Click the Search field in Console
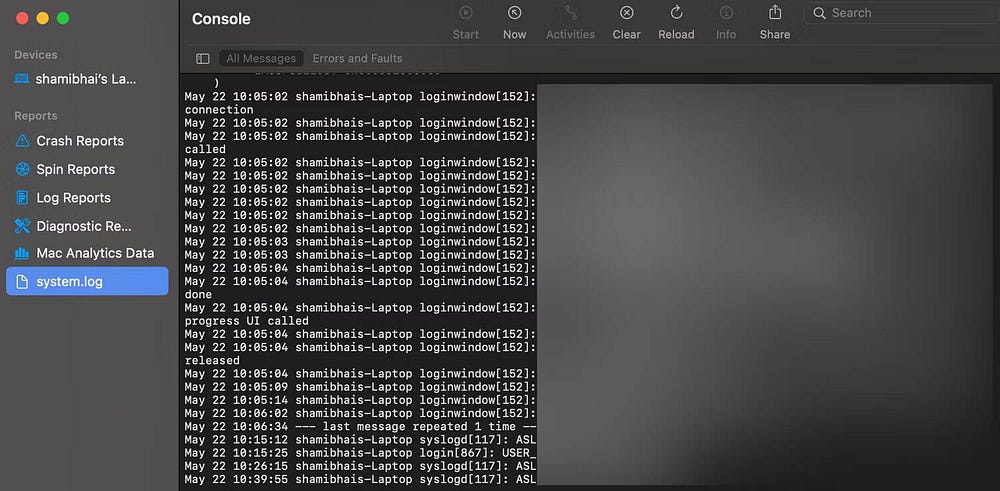1000x491 pixels. coord(902,13)
